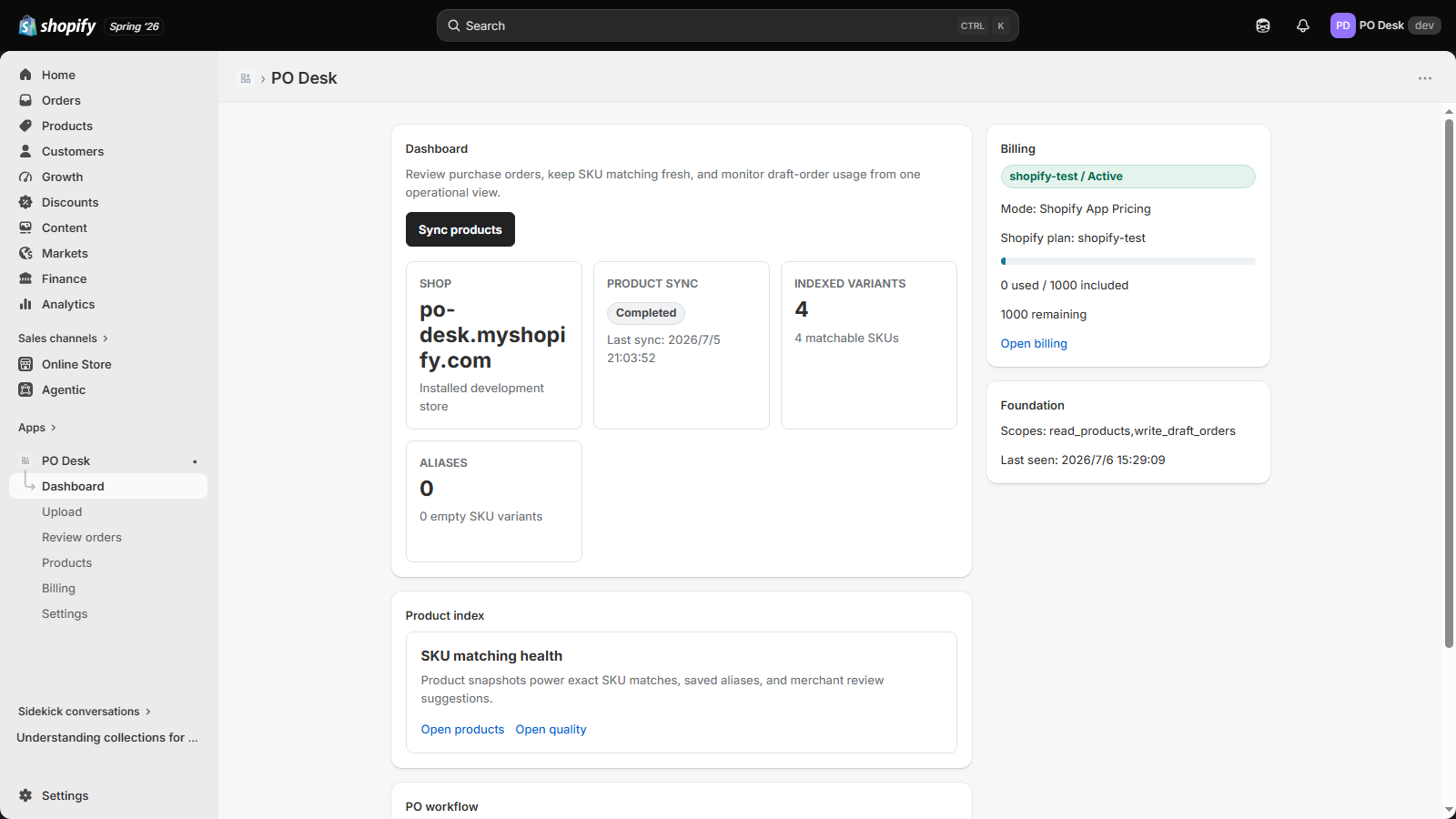Click the dev badge in top bar
Image resolution: width=1456 pixels, height=819 pixels.
point(1425,25)
